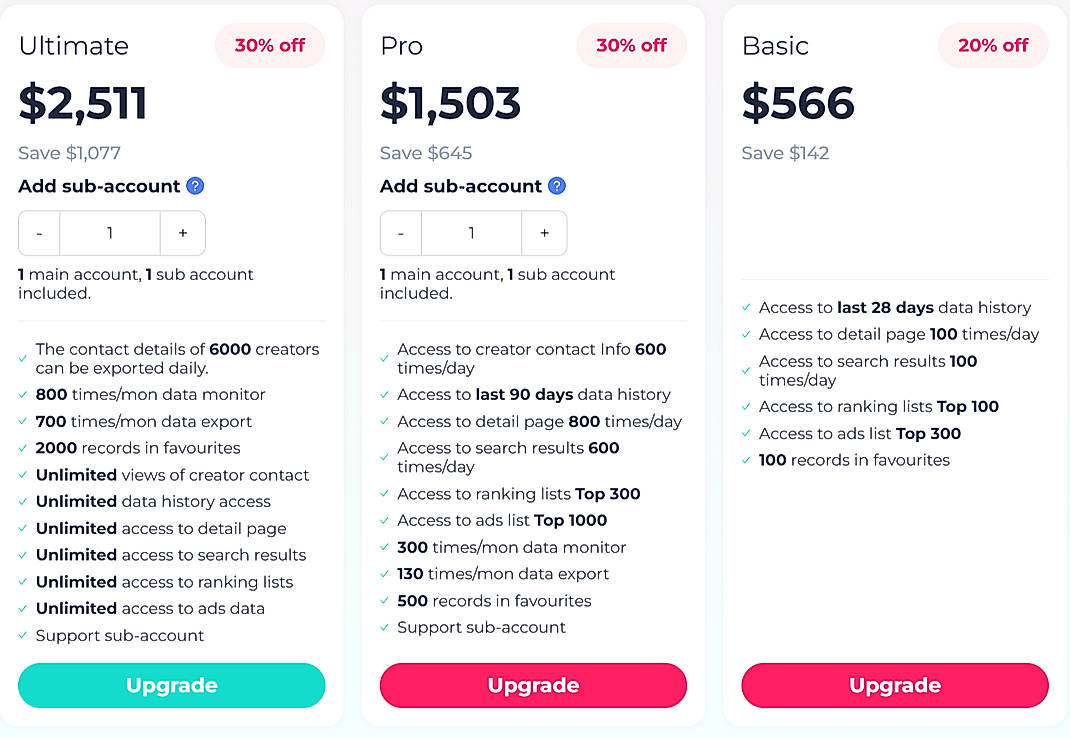Click checkmark beside Basic last 28 days history

point(747,308)
